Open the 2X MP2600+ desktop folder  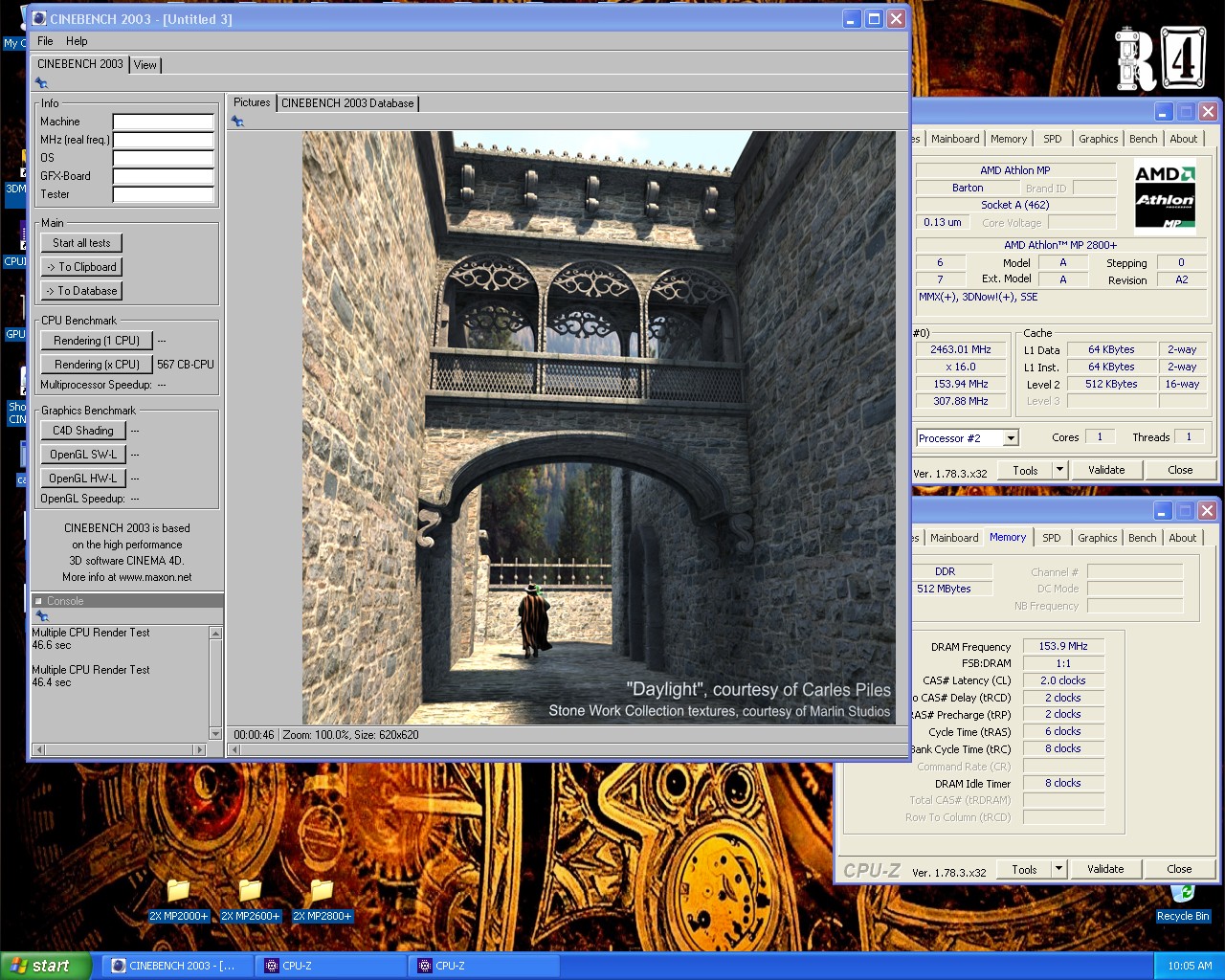click(x=250, y=892)
